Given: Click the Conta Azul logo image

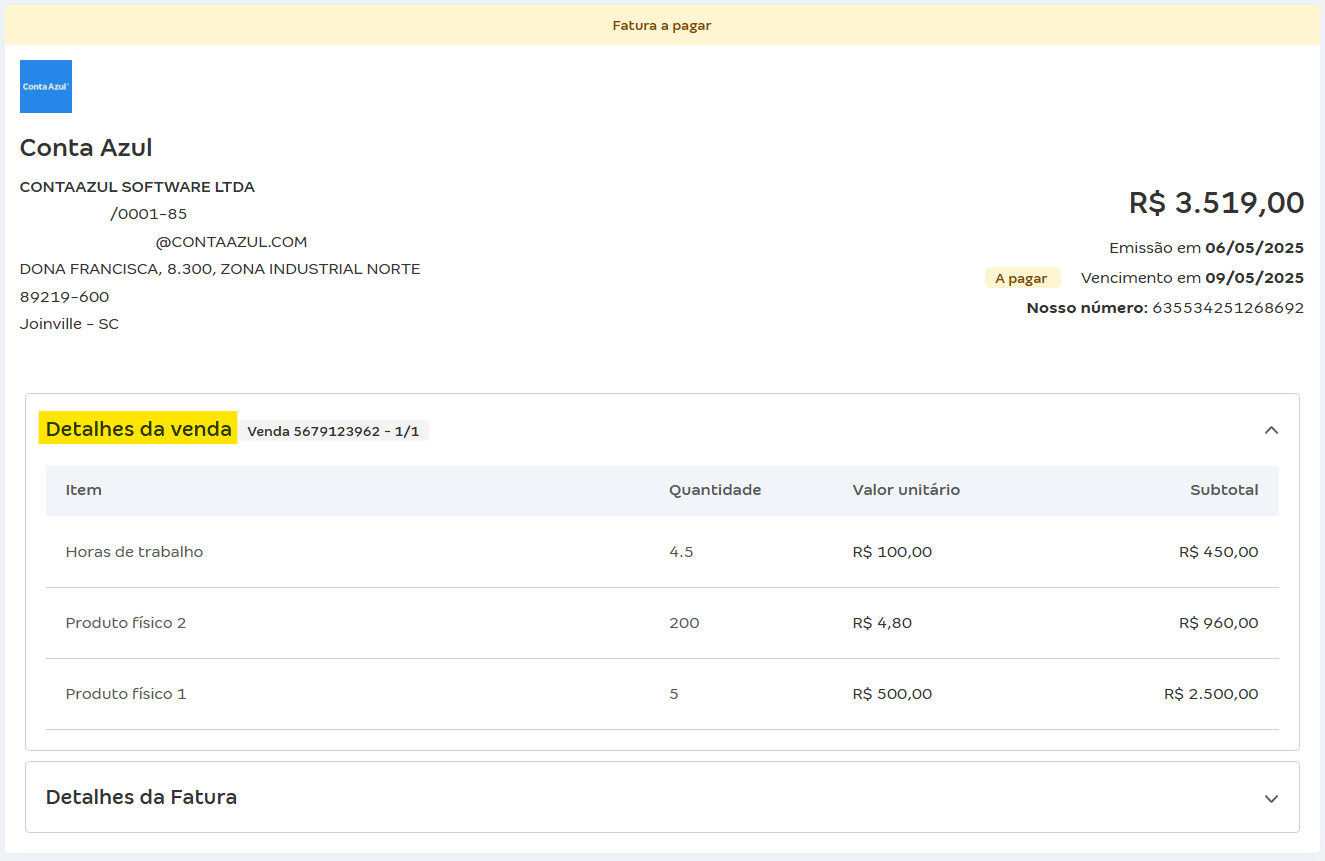Looking at the screenshot, I should pyautogui.click(x=46, y=86).
